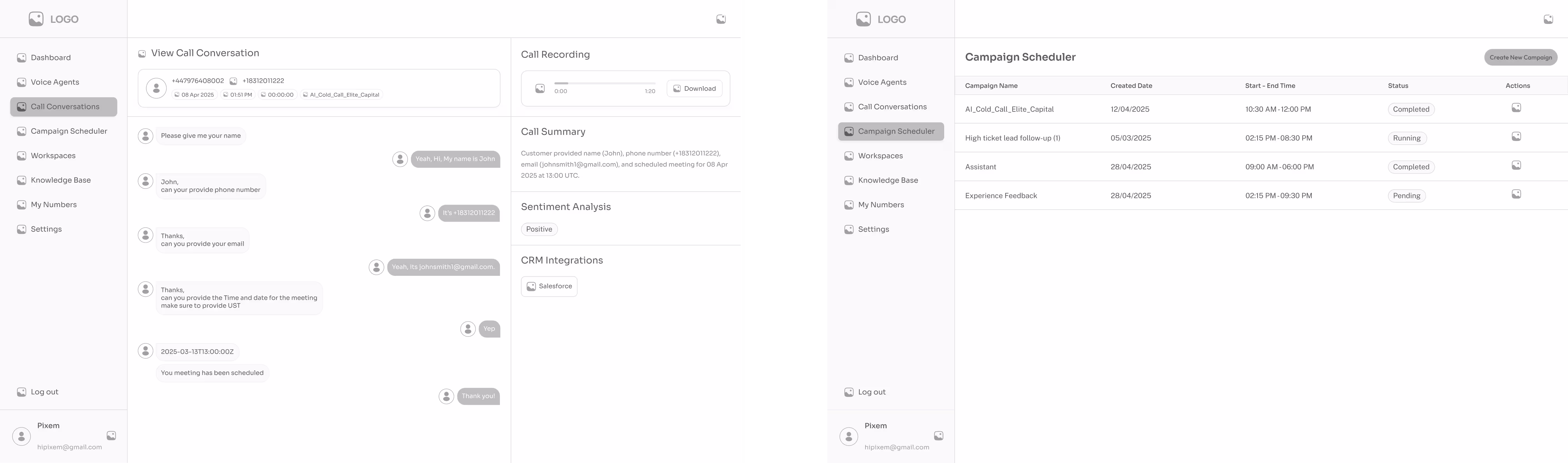Open Call Conversations from Campaign Scheduler screen sidebar

pyautogui.click(x=891, y=107)
